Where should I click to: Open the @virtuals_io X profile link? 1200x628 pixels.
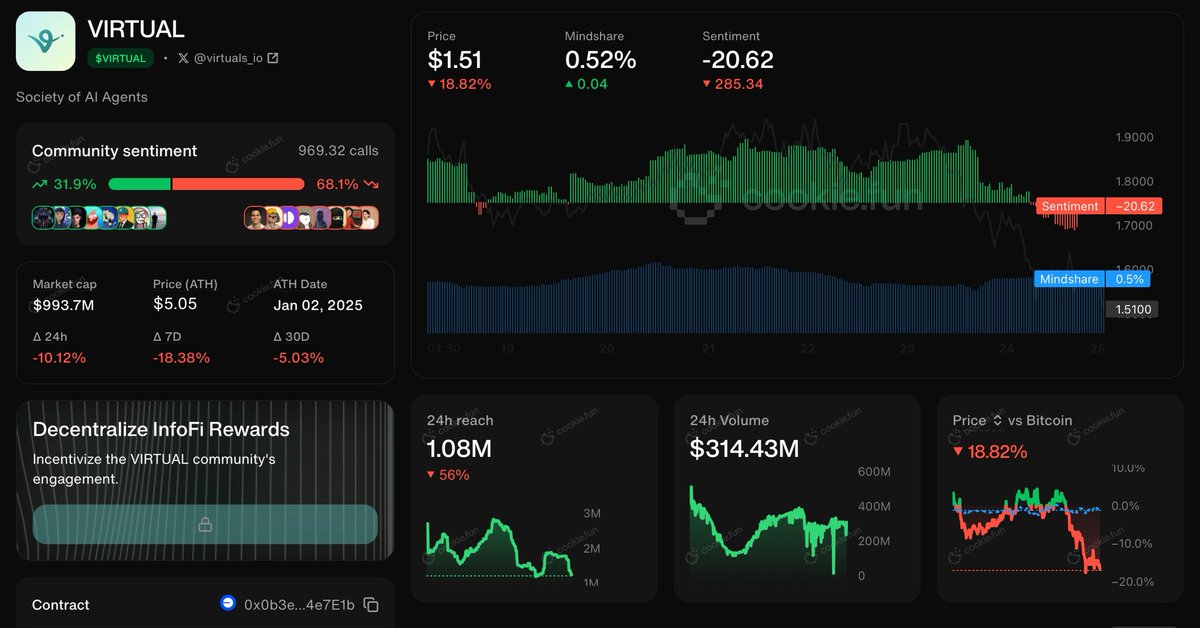(x=228, y=58)
